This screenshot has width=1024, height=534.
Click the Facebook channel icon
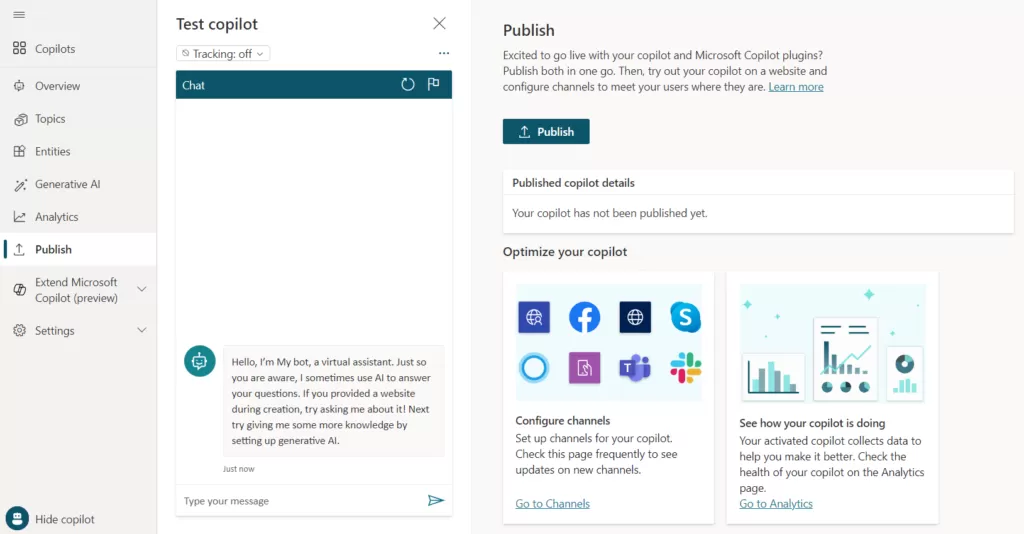(x=584, y=318)
